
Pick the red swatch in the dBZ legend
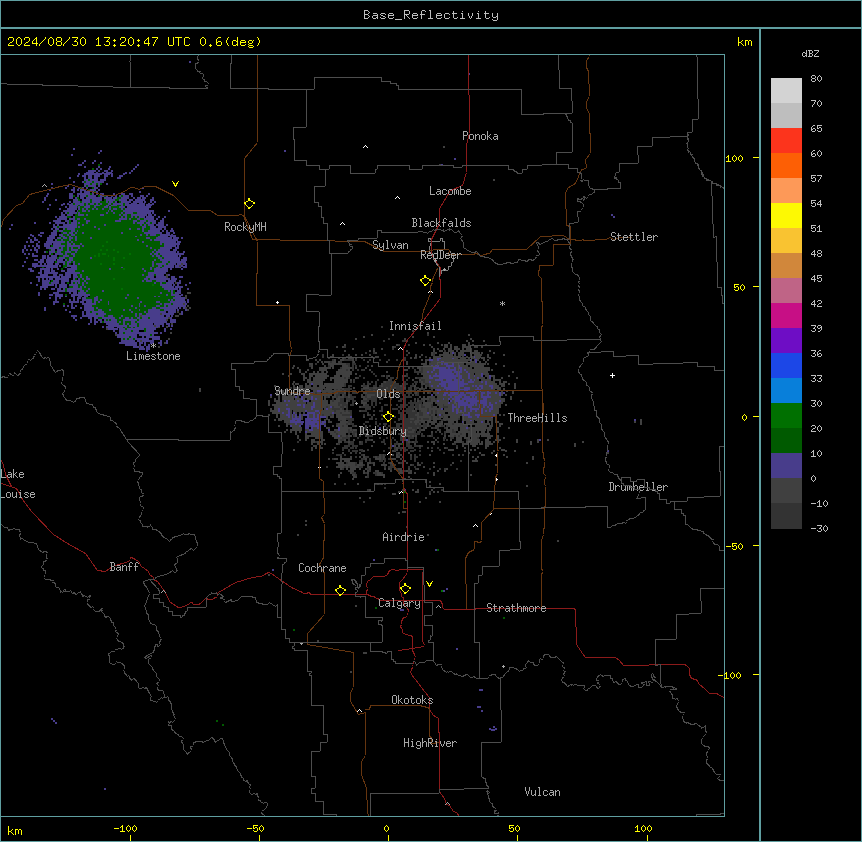[x=786, y=141]
